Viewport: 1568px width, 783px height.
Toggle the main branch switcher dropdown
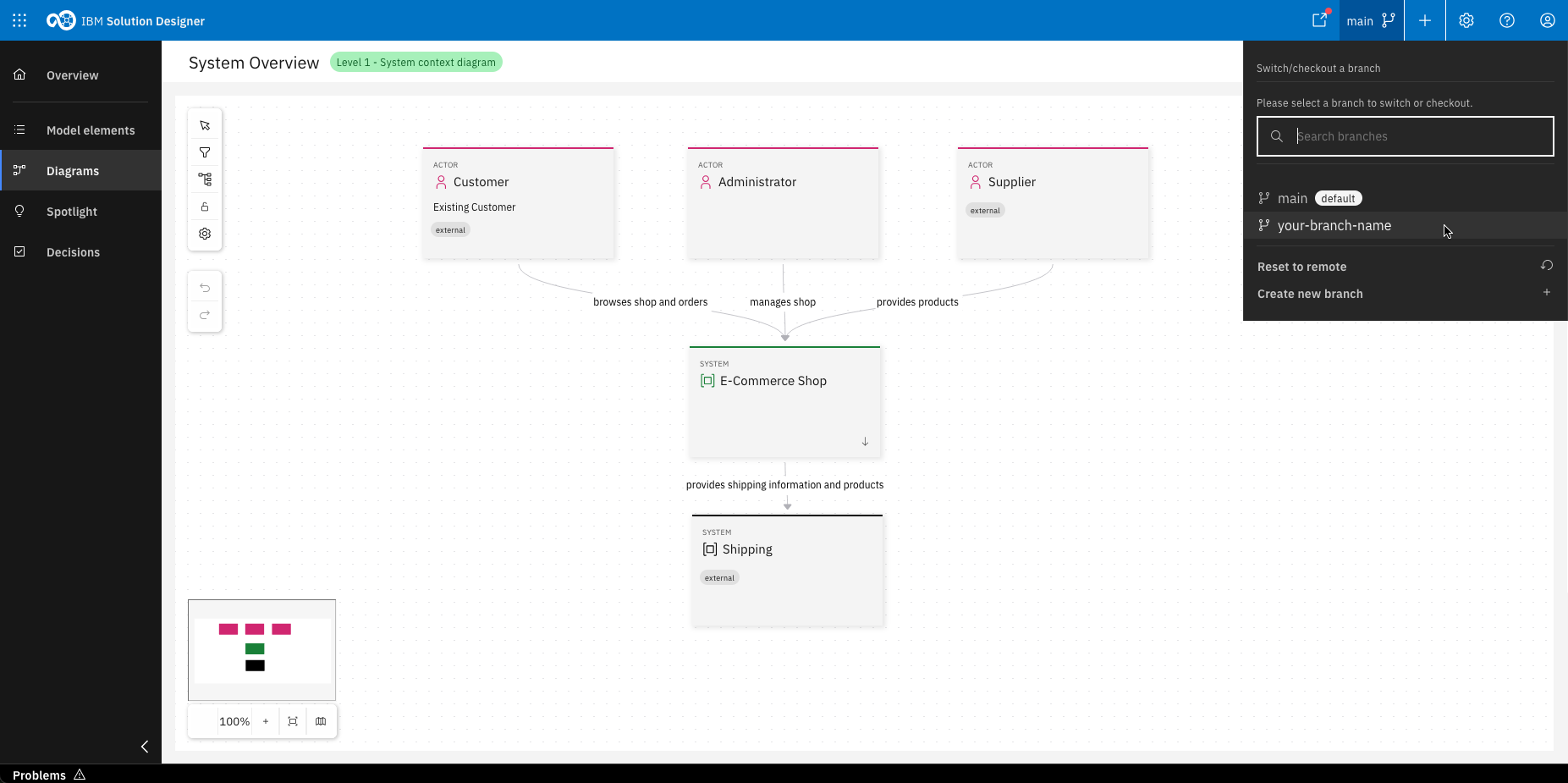click(1371, 20)
